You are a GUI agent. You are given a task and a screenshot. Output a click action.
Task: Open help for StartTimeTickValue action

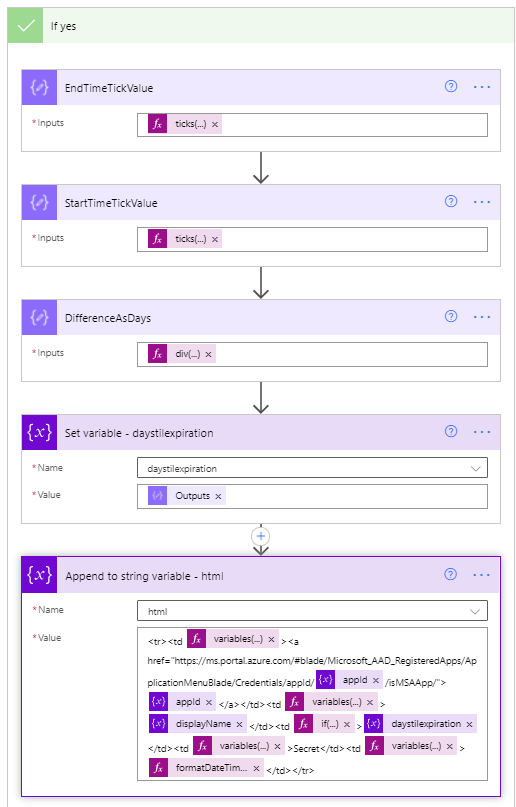451,201
